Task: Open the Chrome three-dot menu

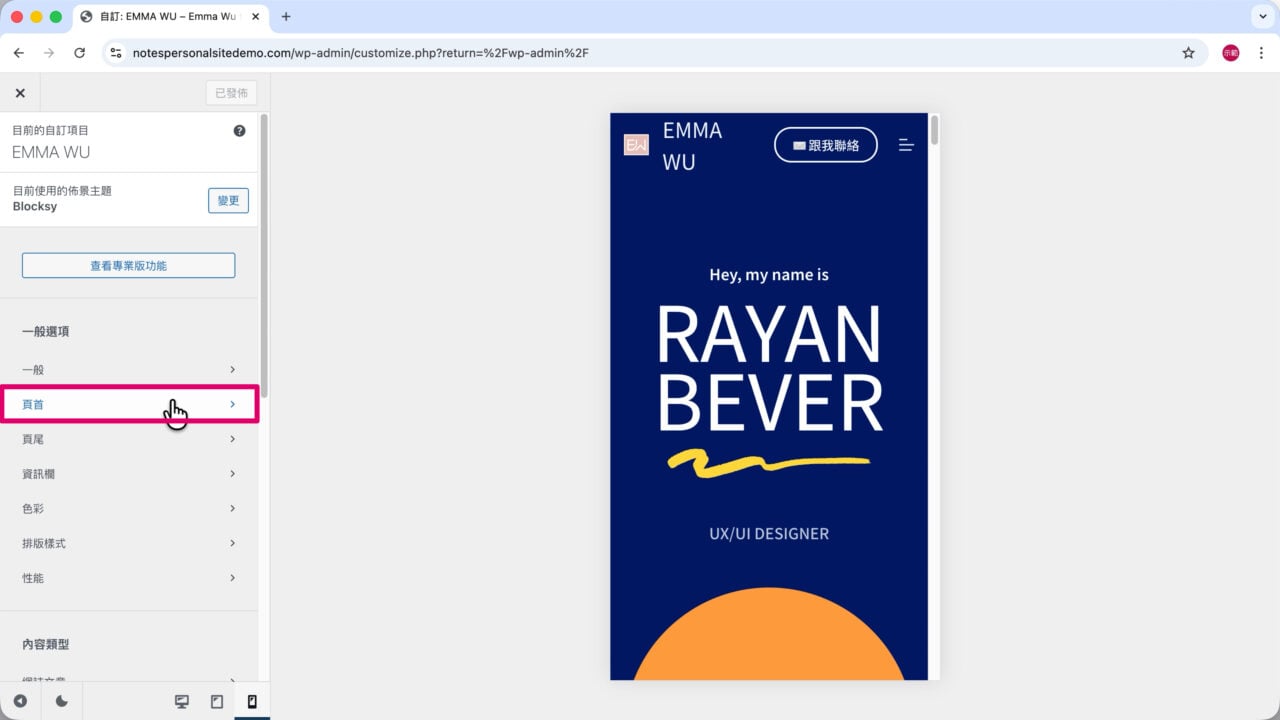Action: [1261, 53]
